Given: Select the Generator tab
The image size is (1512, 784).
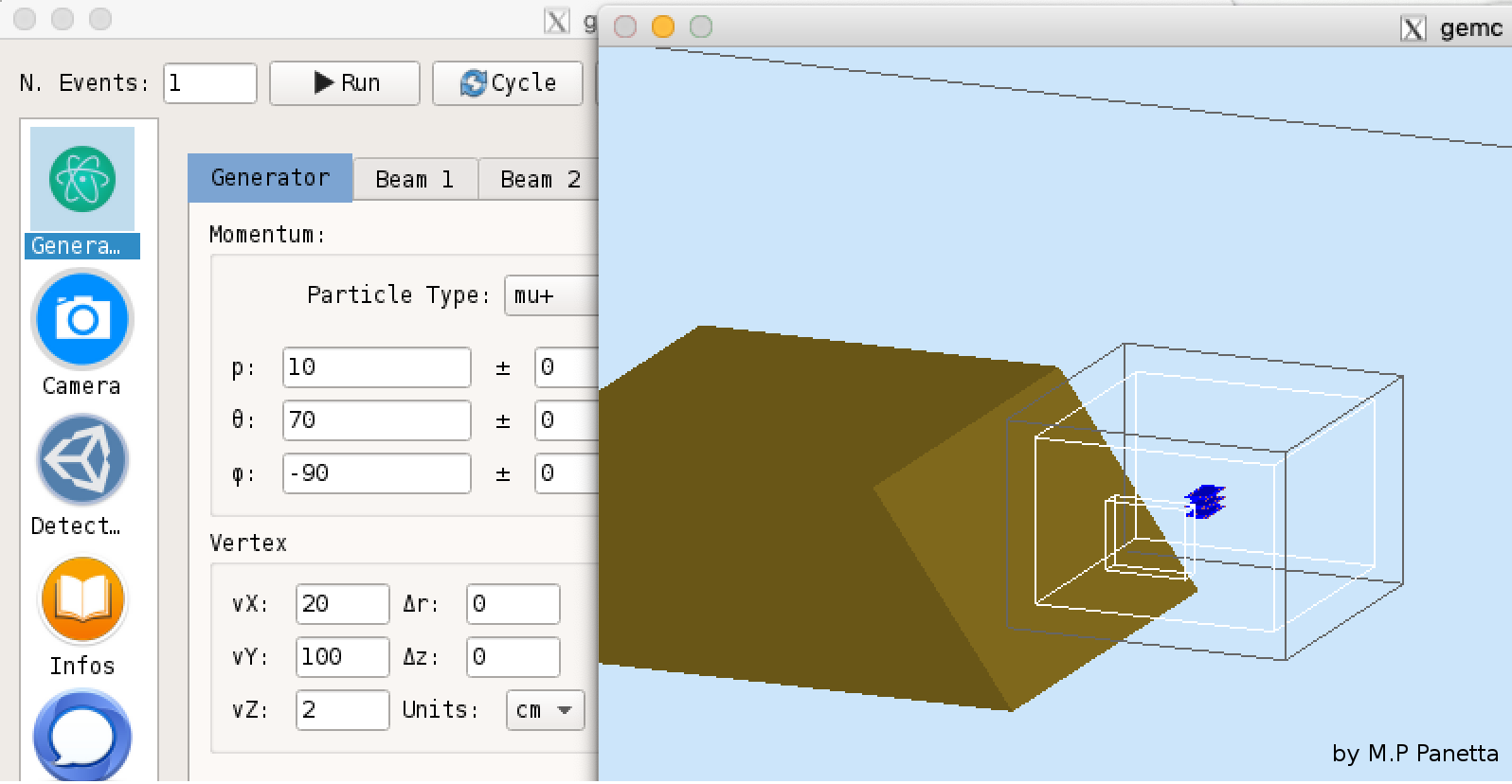Looking at the screenshot, I should [x=270, y=178].
